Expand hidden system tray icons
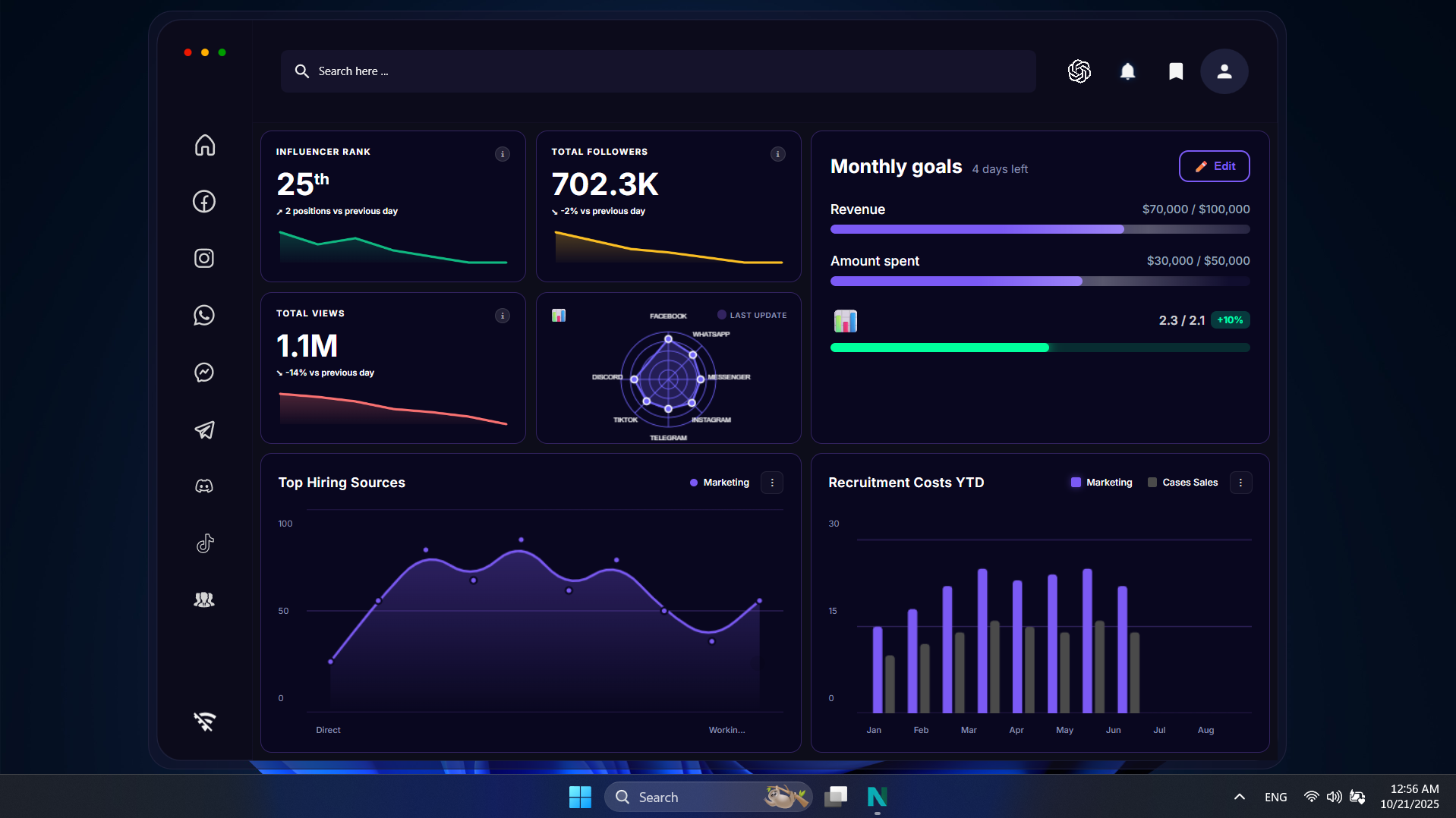The image size is (1456, 818). 1239,797
